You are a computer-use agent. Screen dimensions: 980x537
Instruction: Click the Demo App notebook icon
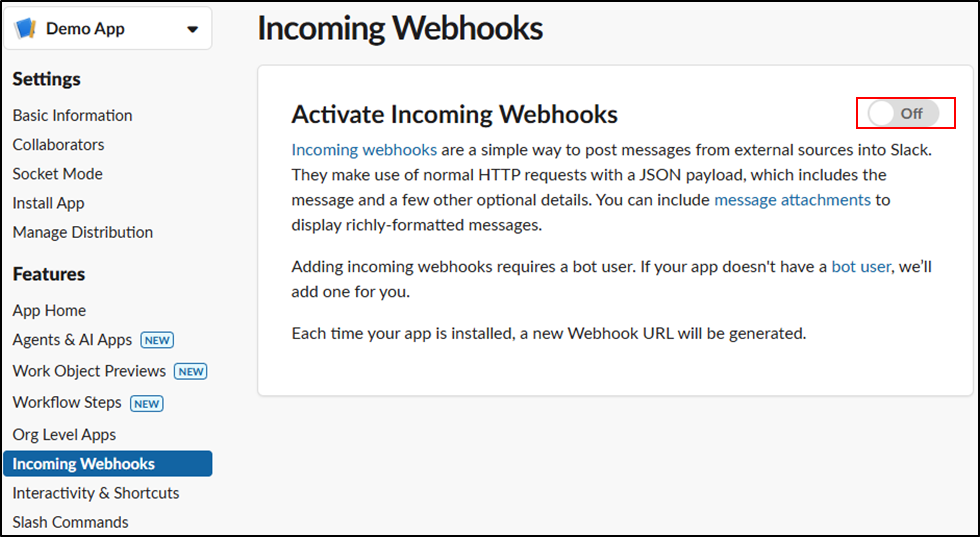(x=26, y=29)
